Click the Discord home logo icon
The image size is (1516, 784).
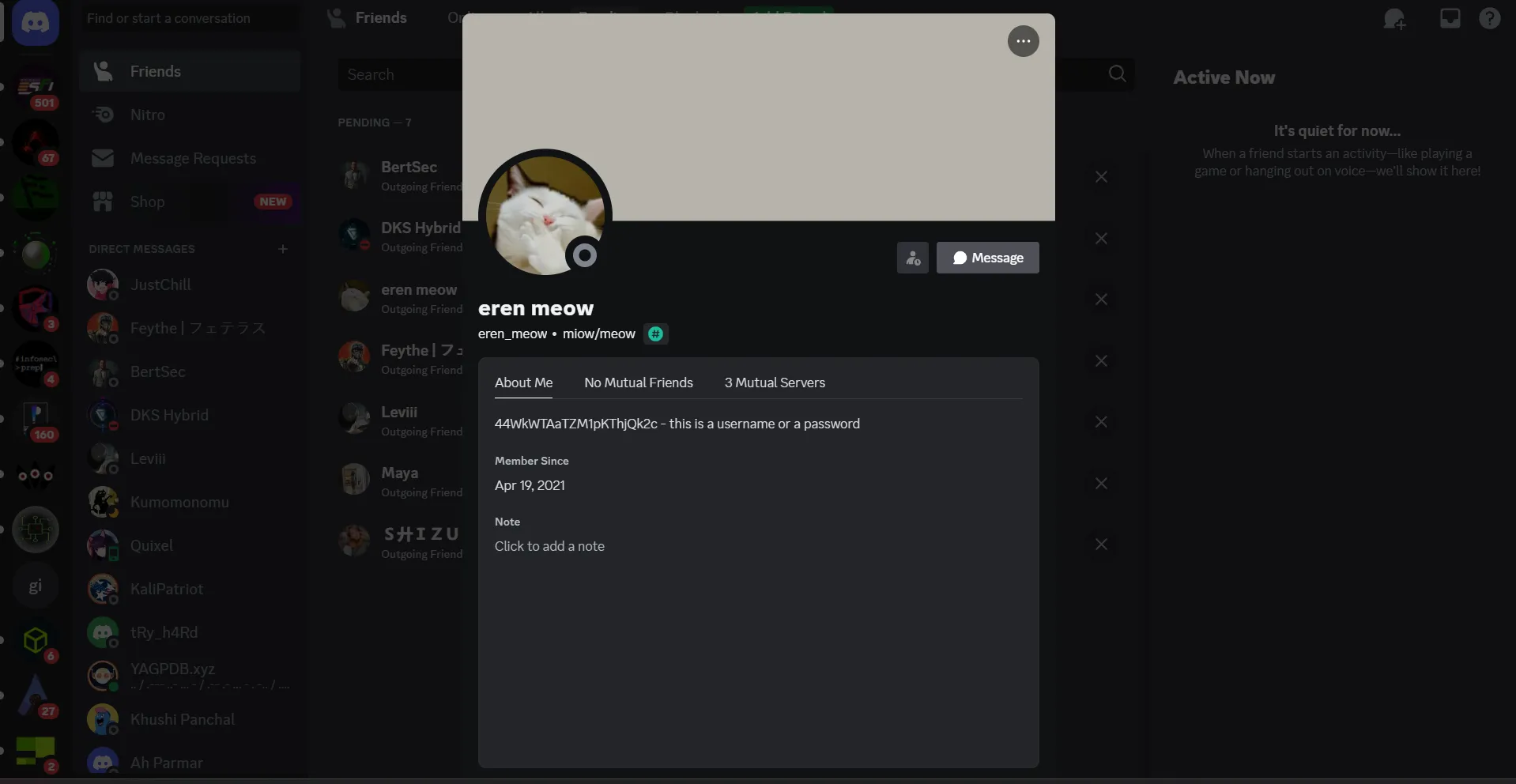point(36,22)
